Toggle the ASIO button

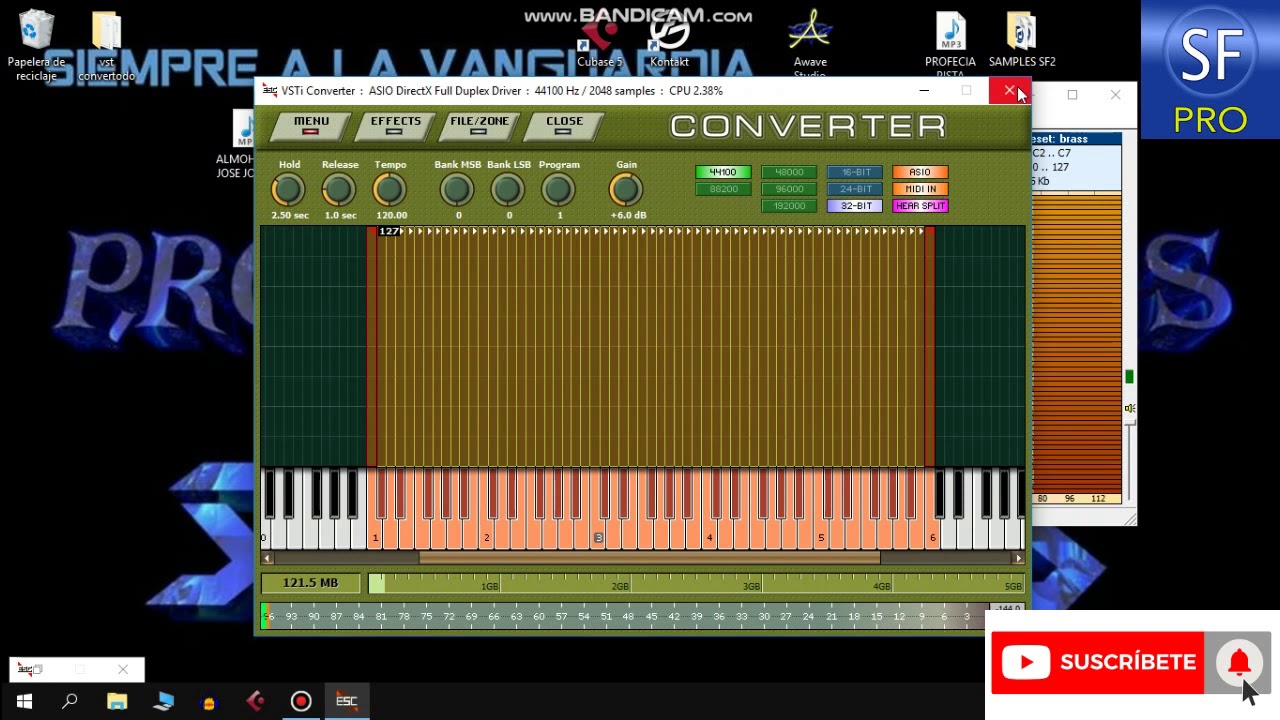pyautogui.click(x=920, y=172)
